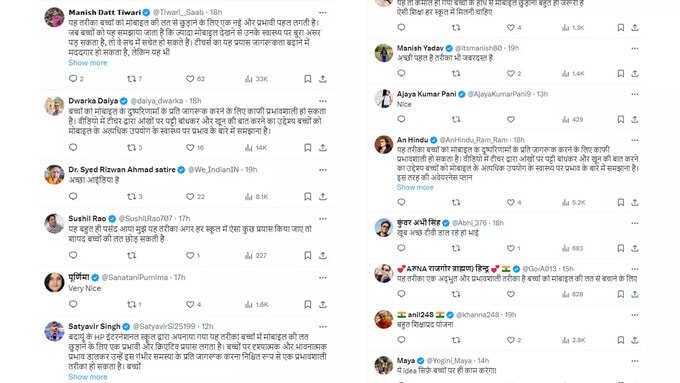Bookmark An Hindu's tweet

click(621, 203)
